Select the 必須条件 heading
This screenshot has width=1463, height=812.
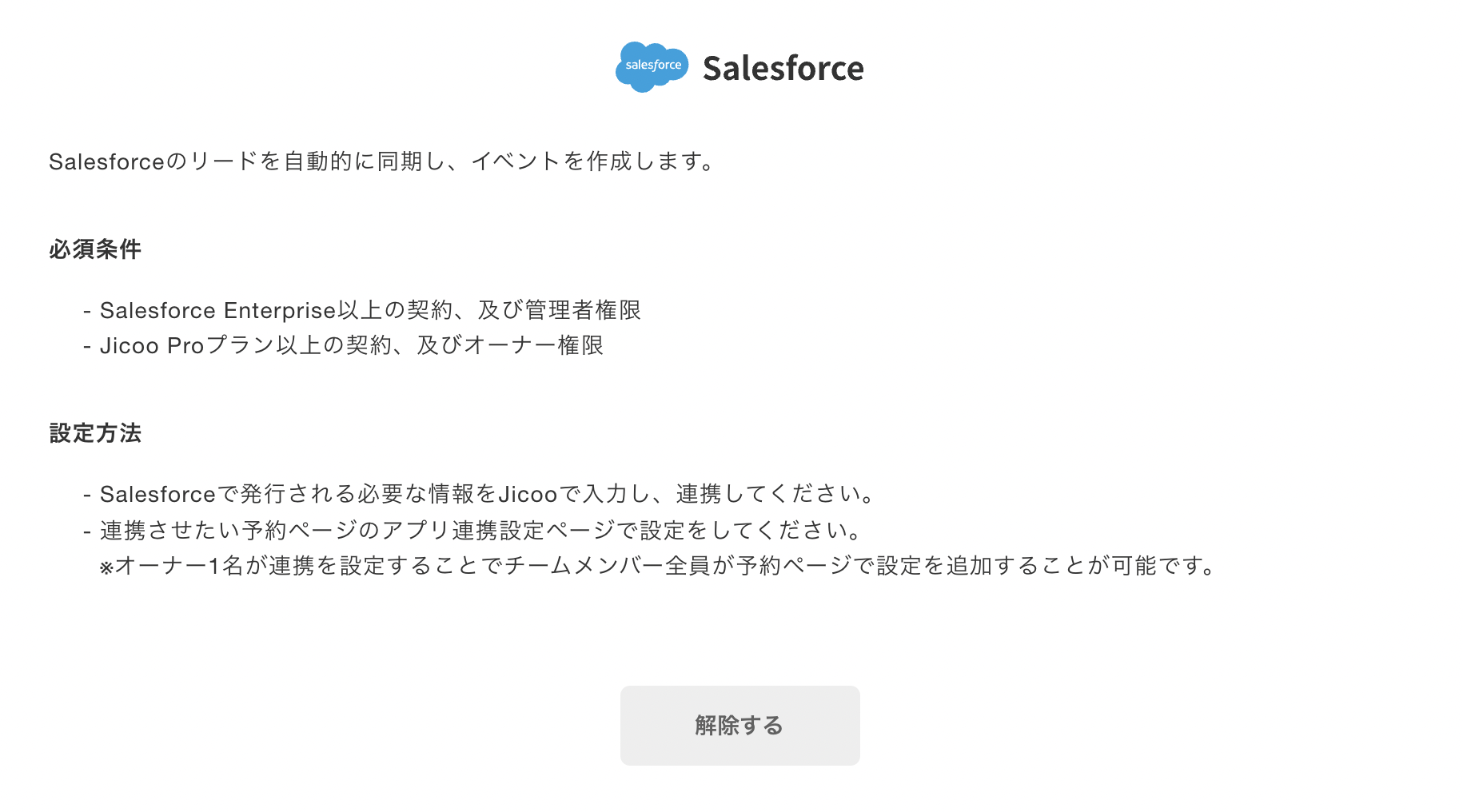pos(95,249)
